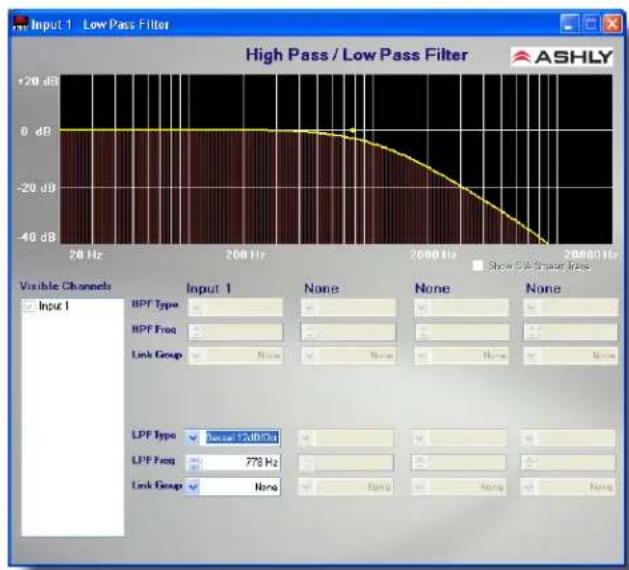This screenshot has width=629, height=570.
Task: Click the Visible Channels label
Action: tap(65, 286)
